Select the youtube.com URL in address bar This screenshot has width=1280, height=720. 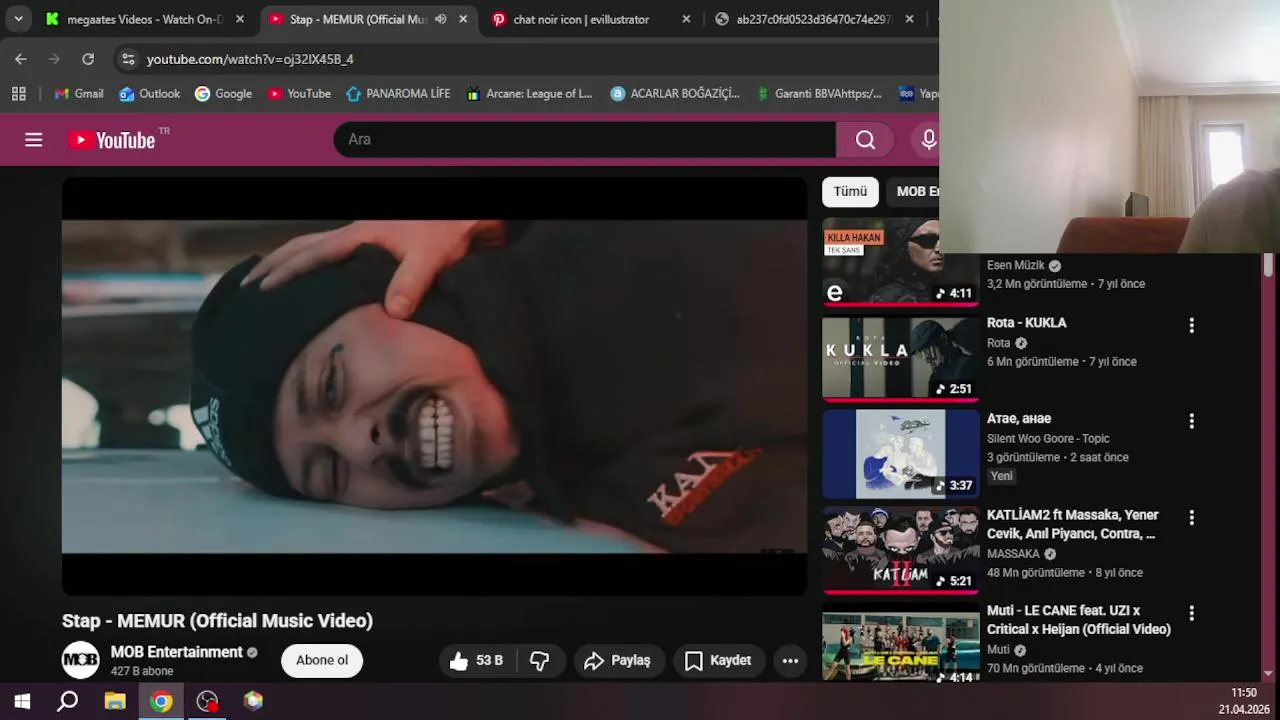point(250,59)
